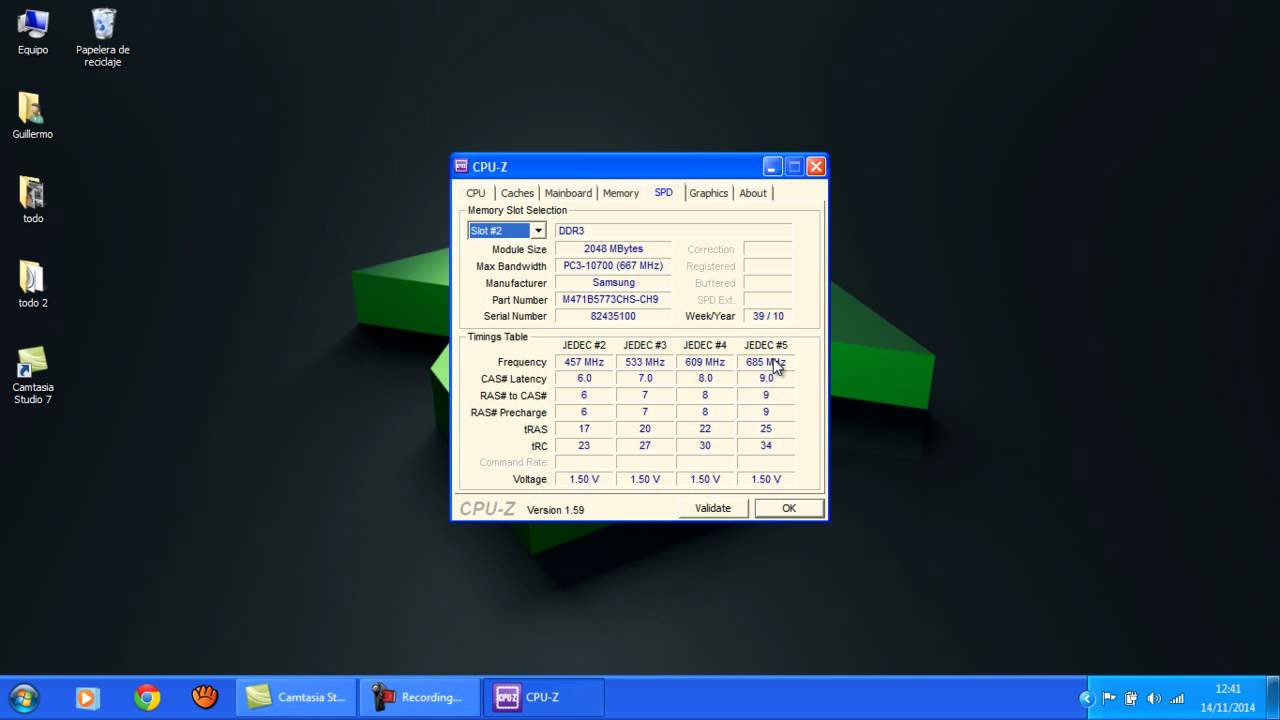Switch to Camtasia Studio taskbar window
The width and height of the screenshot is (1280, 720).
tap(296, 697)
